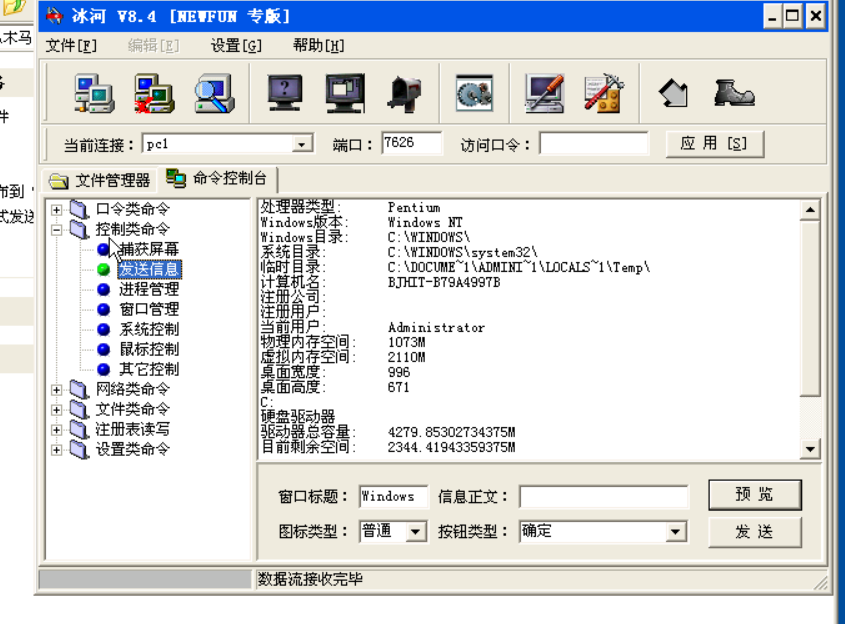Screen dimensions: 845x624
Task: Click the status bar text 数据流接收完毕
Action: click(310, 579)
